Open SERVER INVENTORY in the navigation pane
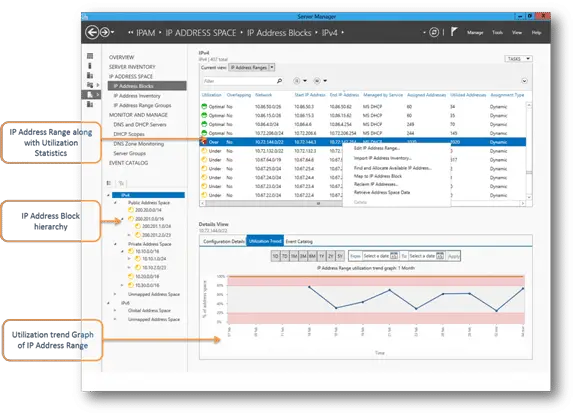This screenshot has width=575, height=416. click(132, 67)
